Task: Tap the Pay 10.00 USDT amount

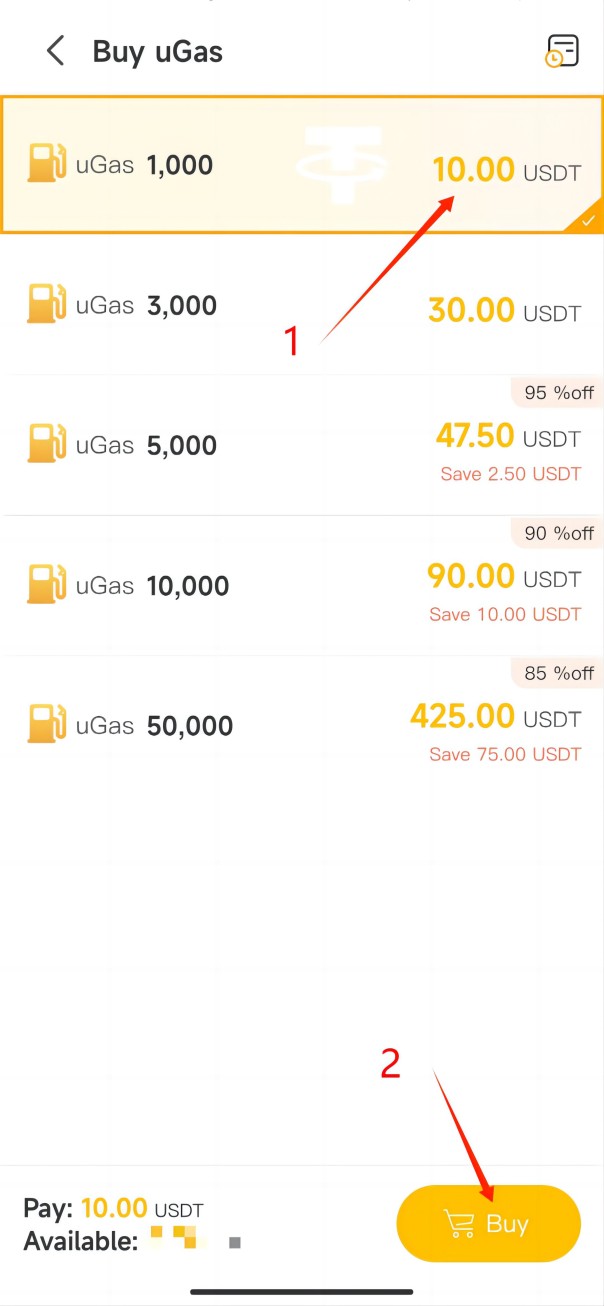Action: [113, 1209]
